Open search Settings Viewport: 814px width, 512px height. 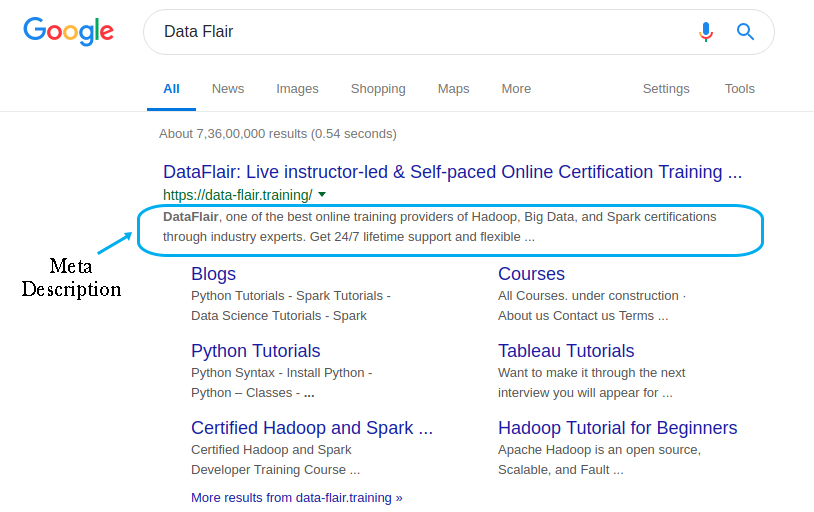click(666, 89)
